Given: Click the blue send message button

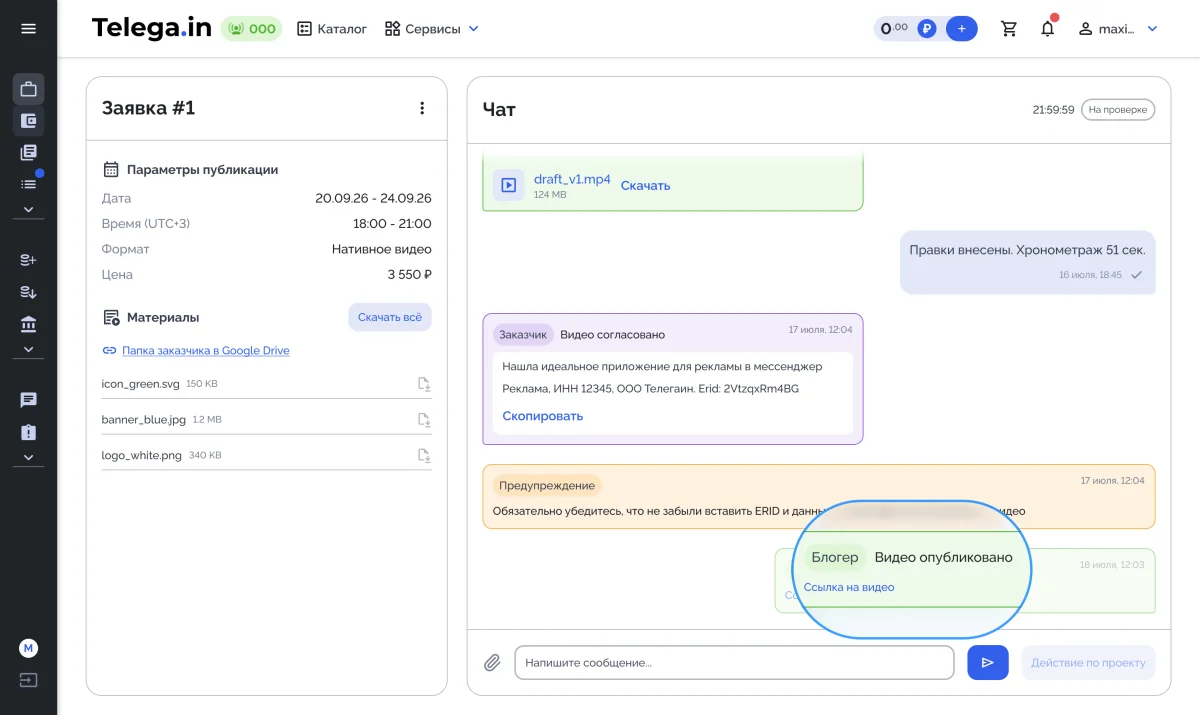Looking at the screenshot, I should pyautogui.click(x=988, y=662).
